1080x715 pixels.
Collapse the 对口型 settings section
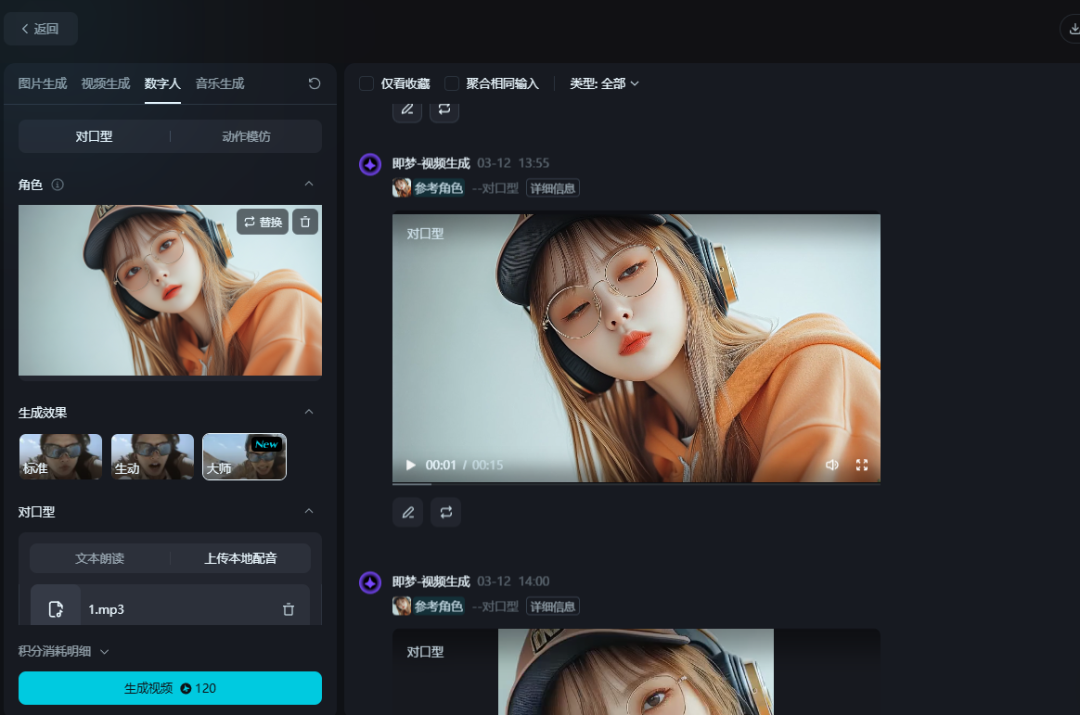coord(309,511)
